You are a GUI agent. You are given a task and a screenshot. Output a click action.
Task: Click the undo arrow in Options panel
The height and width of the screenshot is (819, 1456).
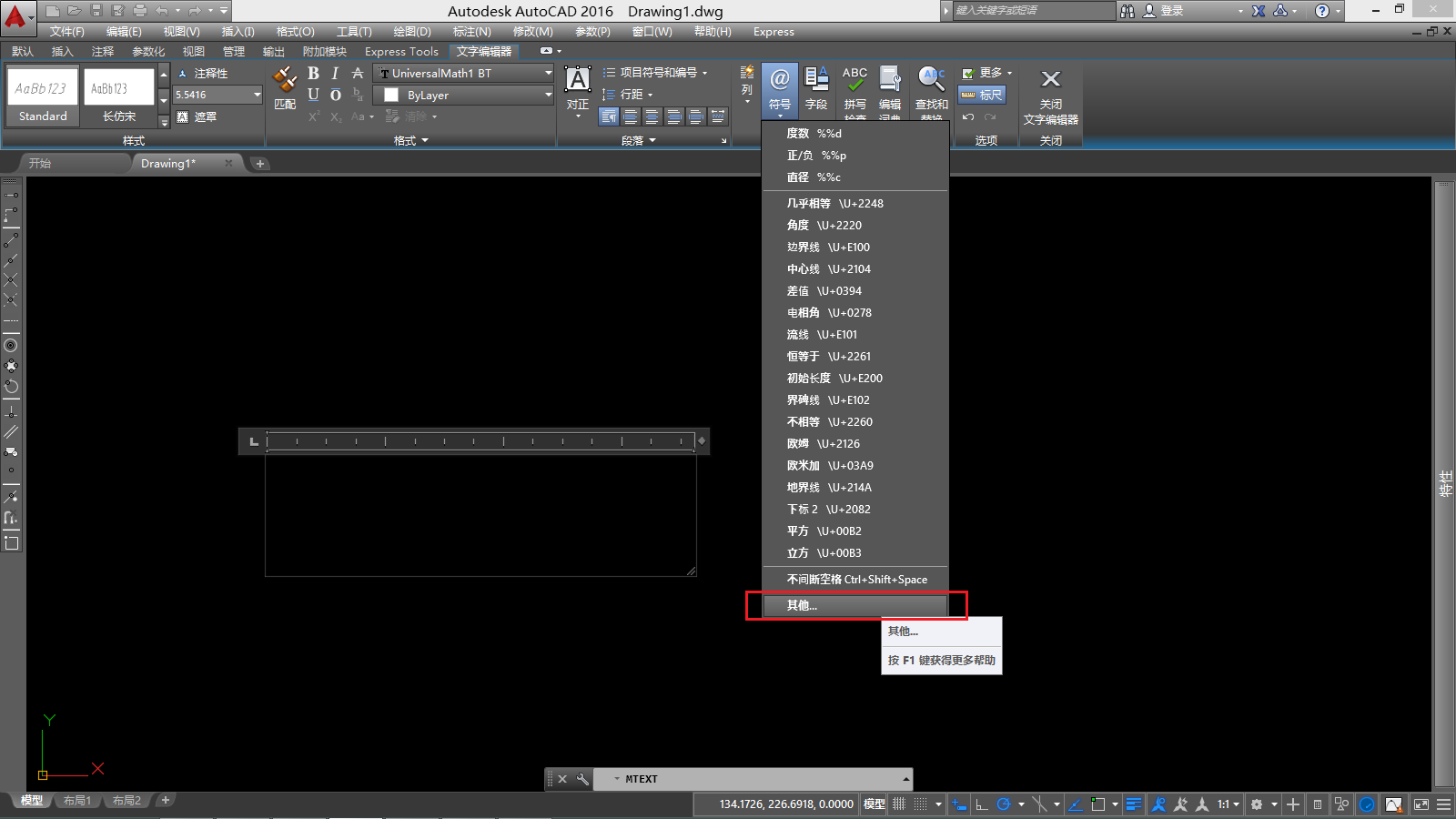[x=968, y=116]
